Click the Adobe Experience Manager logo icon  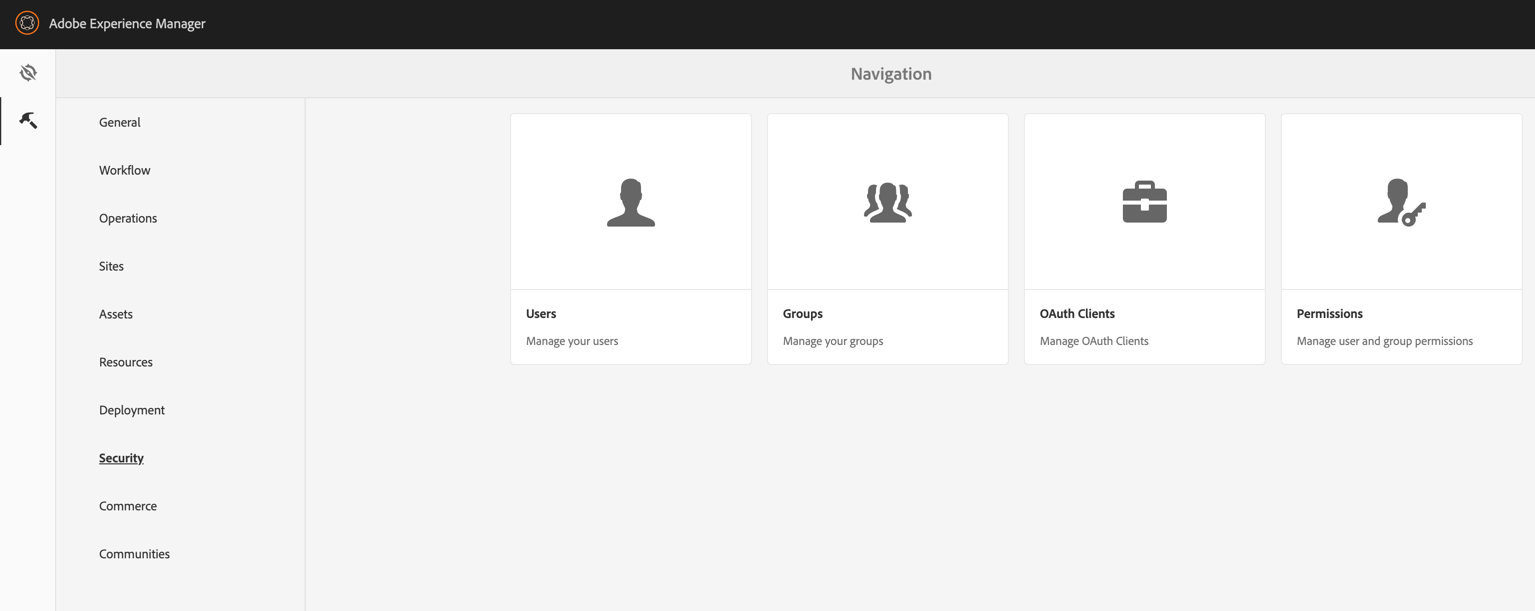coord(27,23)
